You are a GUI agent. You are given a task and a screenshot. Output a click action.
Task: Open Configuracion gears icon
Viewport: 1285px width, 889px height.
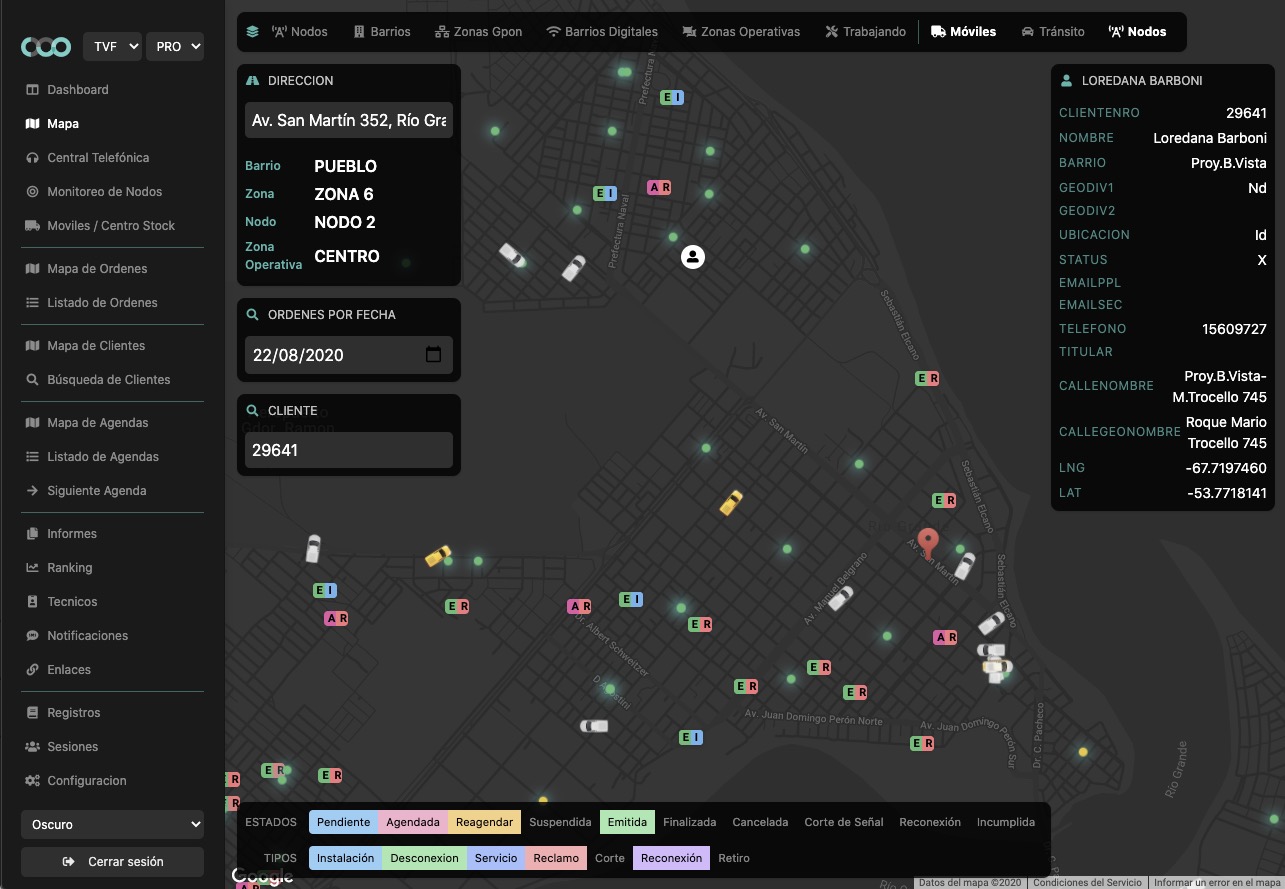pyautogui.click(x=32, y=781)
